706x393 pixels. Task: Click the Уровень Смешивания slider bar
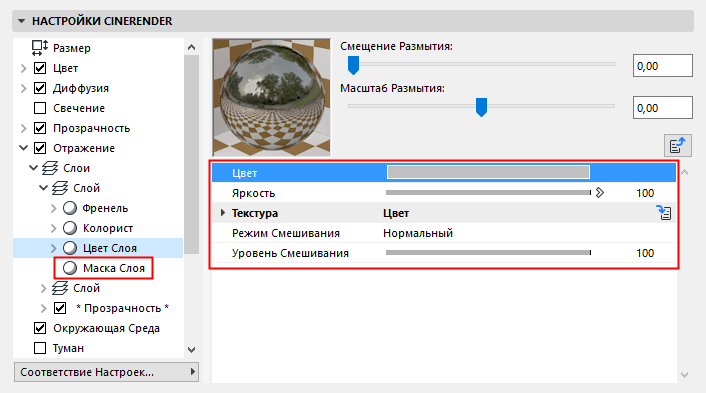(x=489, y=253)
